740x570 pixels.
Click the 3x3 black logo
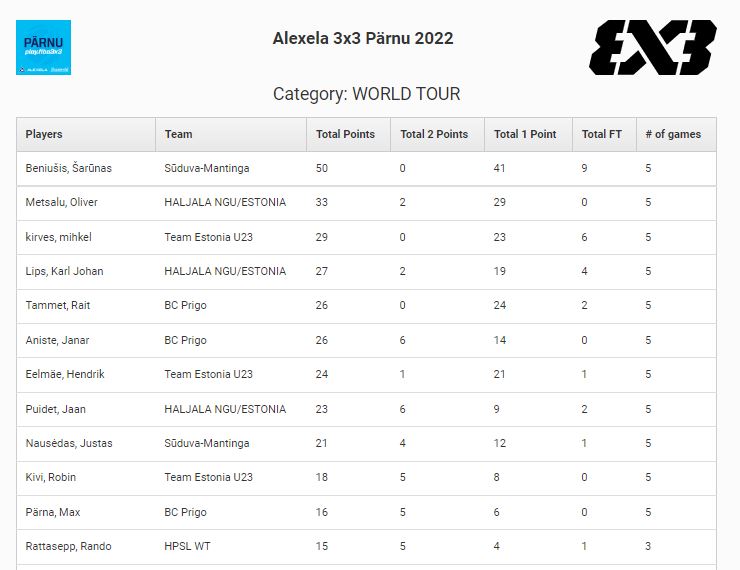pos(653,47)
